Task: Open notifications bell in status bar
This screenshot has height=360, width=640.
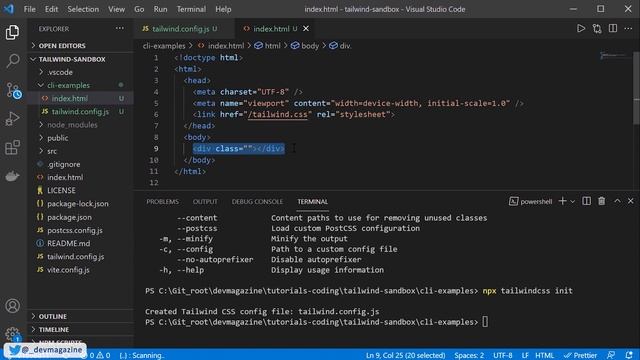Action: pyautogui.click(x=629, y=355)
